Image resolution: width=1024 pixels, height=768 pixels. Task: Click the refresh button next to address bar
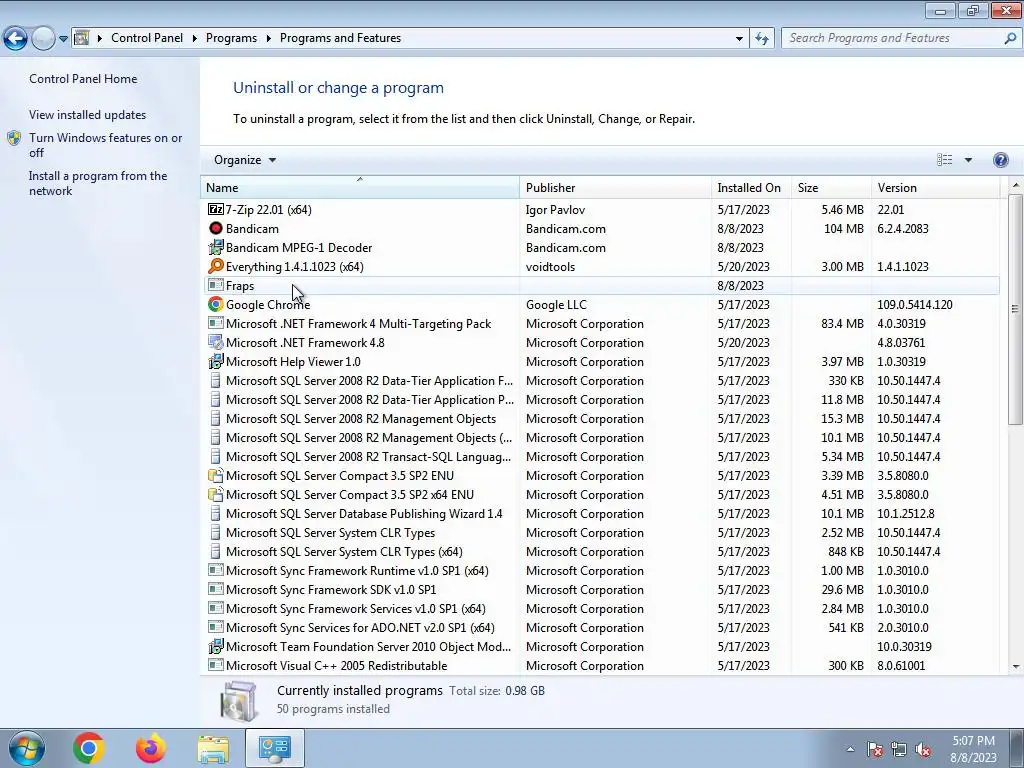(x=761, y=38)
